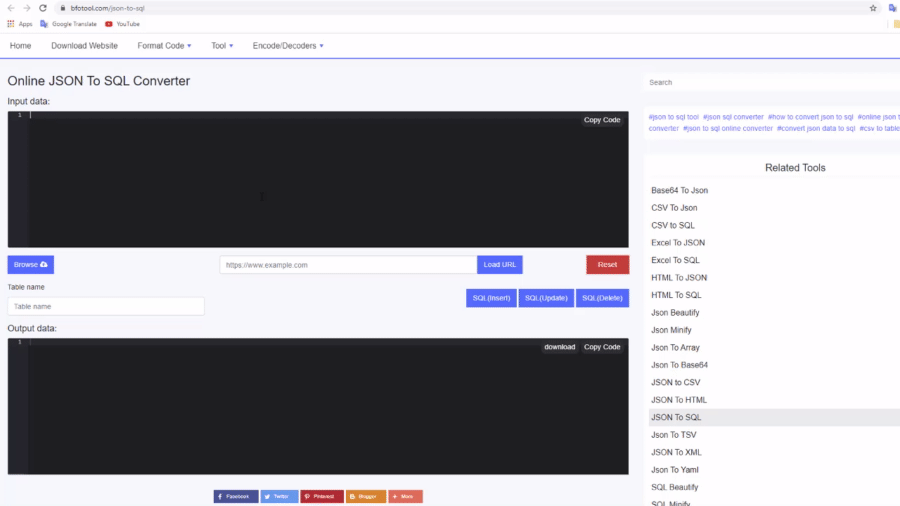Expand the Tool dropdown menu
This screenshot has height=506, width=900.
[222, 46]
